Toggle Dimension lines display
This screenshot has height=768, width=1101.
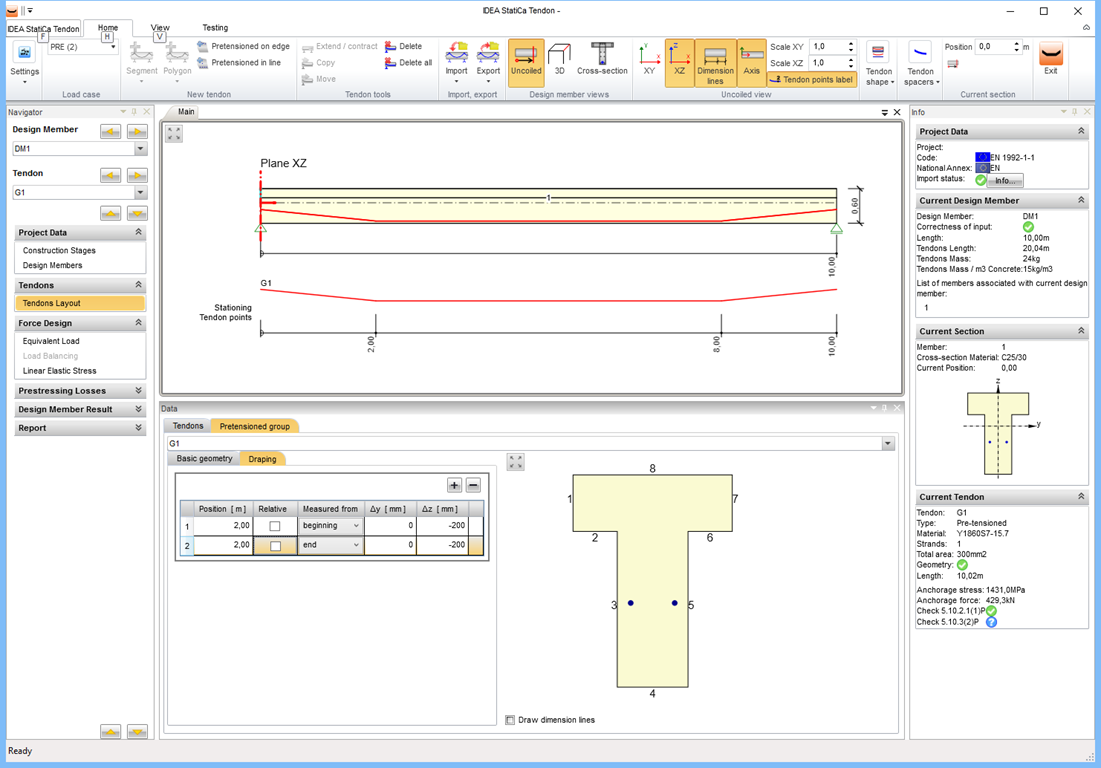click(715, 62)
